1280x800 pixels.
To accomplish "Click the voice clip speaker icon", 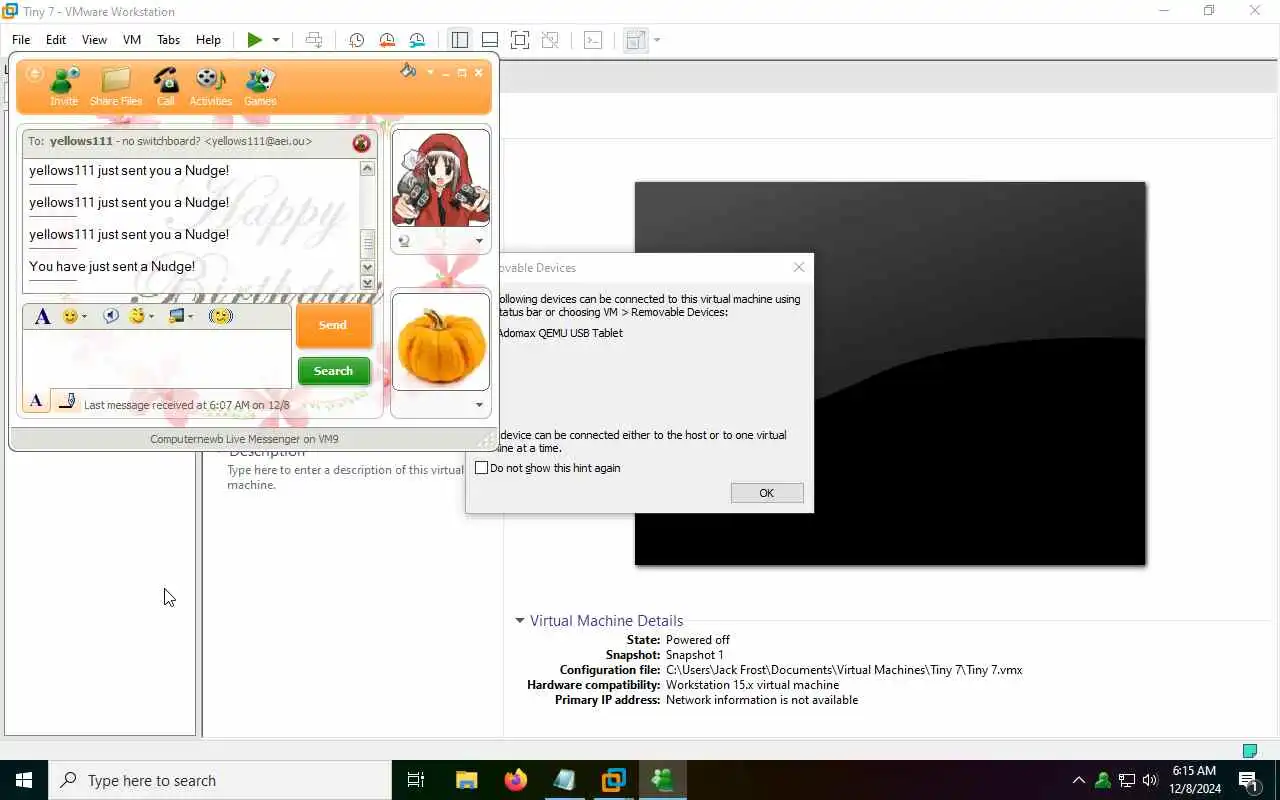I will (x=110, y=316).
